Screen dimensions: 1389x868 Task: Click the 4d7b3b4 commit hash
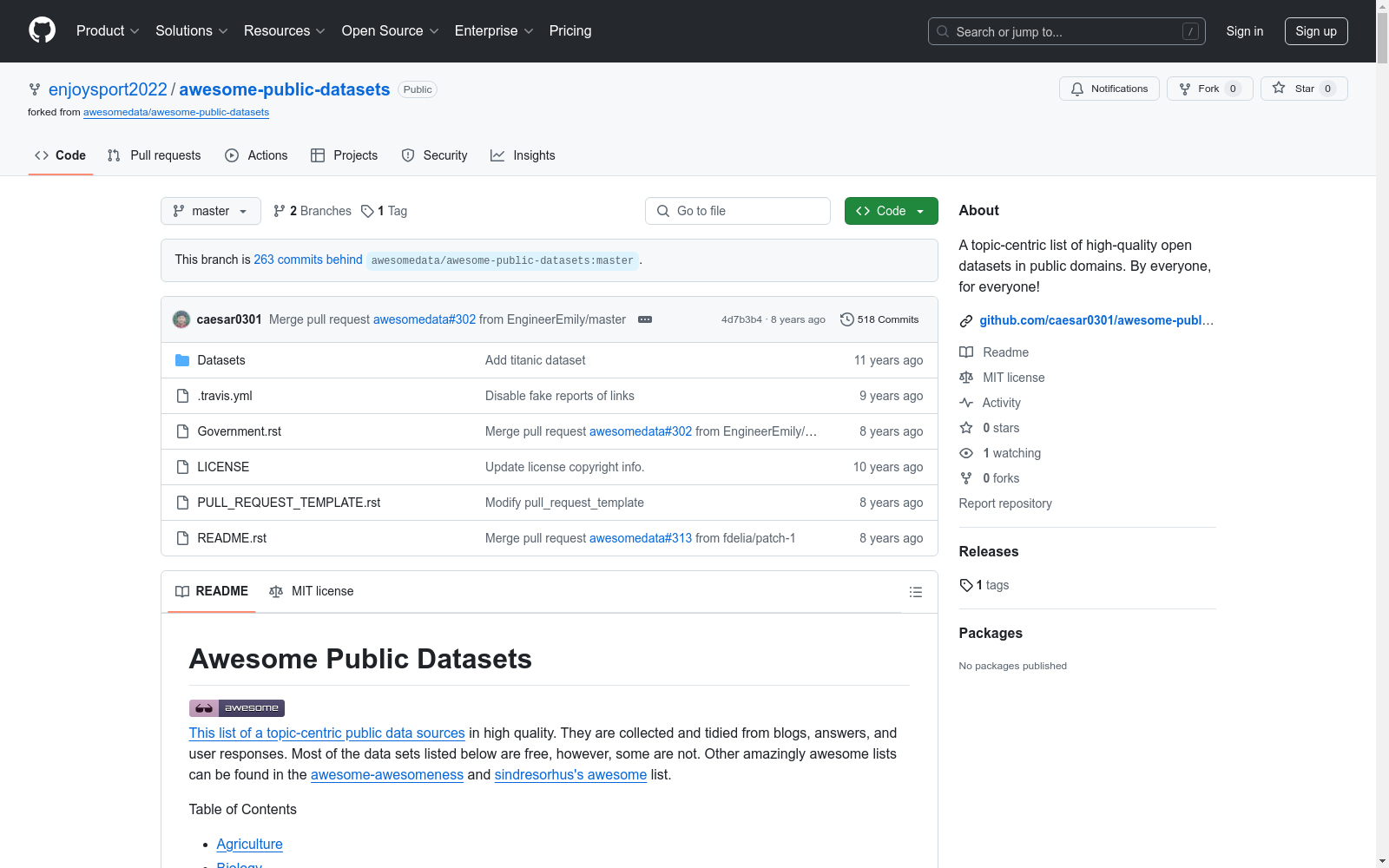(x=741, y=319)
